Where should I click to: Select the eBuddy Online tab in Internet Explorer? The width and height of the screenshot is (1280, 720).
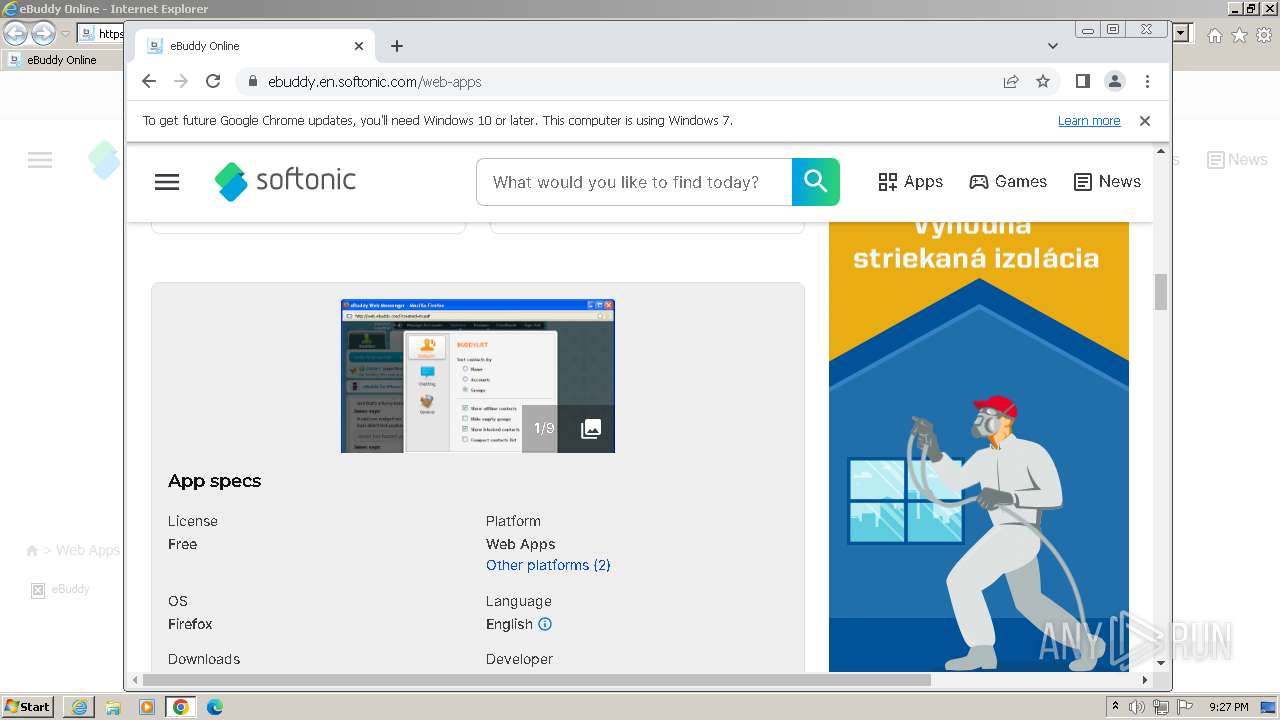point(62,60)
